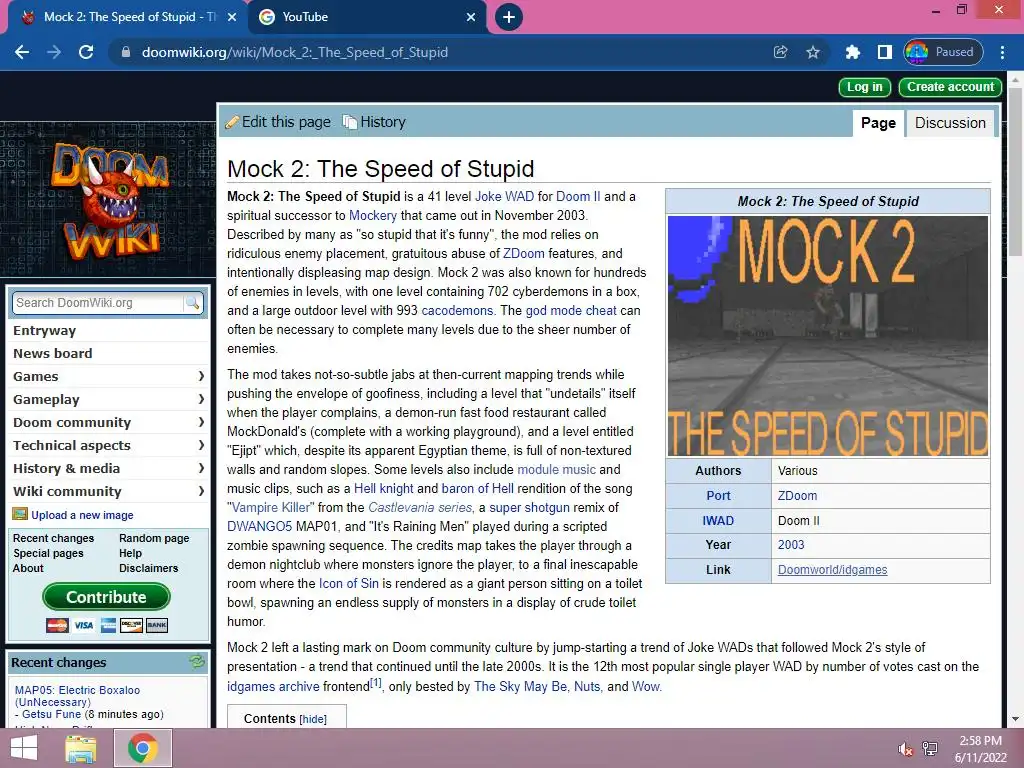
Task: Switch to the YouTube browser tab
Action: tap(368, 17)
